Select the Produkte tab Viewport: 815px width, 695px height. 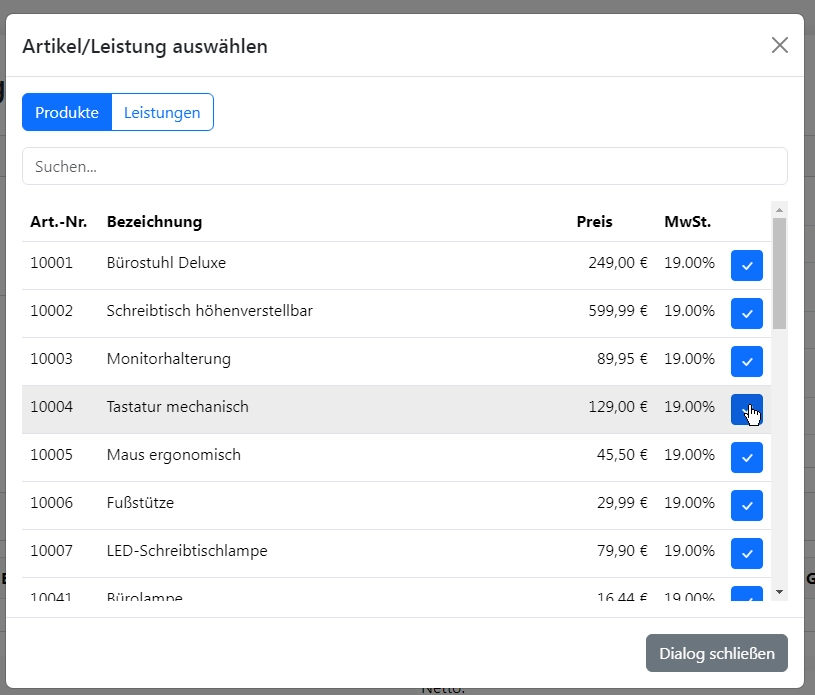pyautogui.click(x=67, y=112)
